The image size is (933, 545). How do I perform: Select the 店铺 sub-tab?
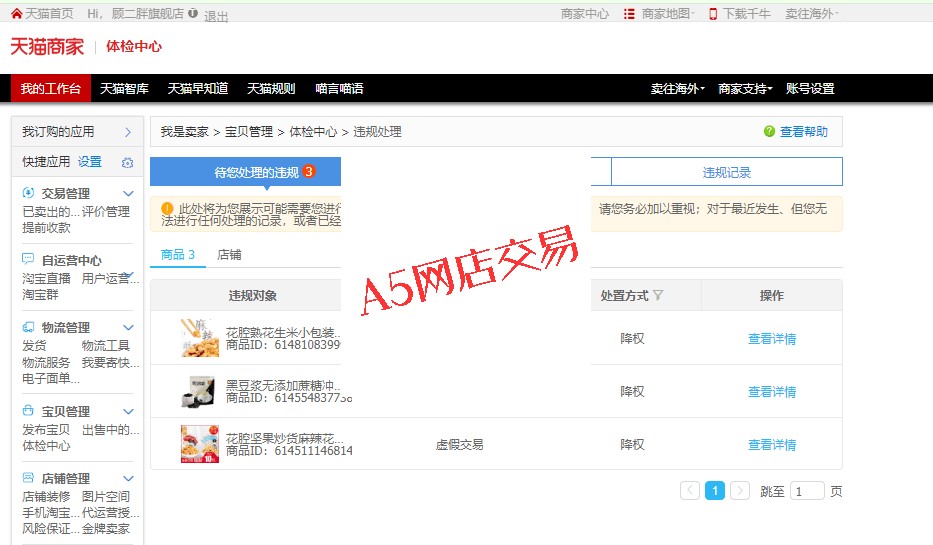click(x=229, y=255)
